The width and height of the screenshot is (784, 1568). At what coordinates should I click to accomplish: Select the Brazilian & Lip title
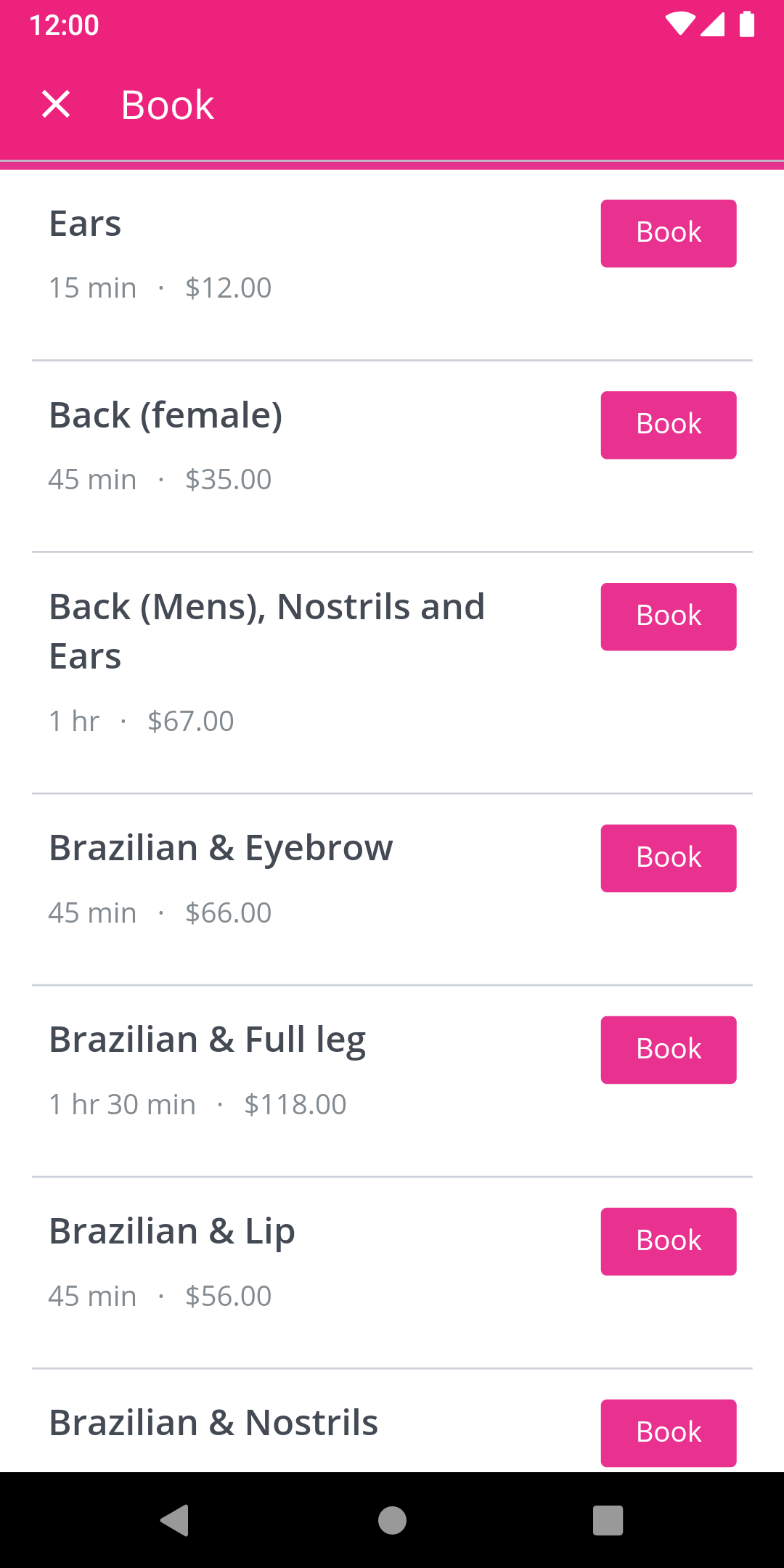click(x=172, y=1231)
